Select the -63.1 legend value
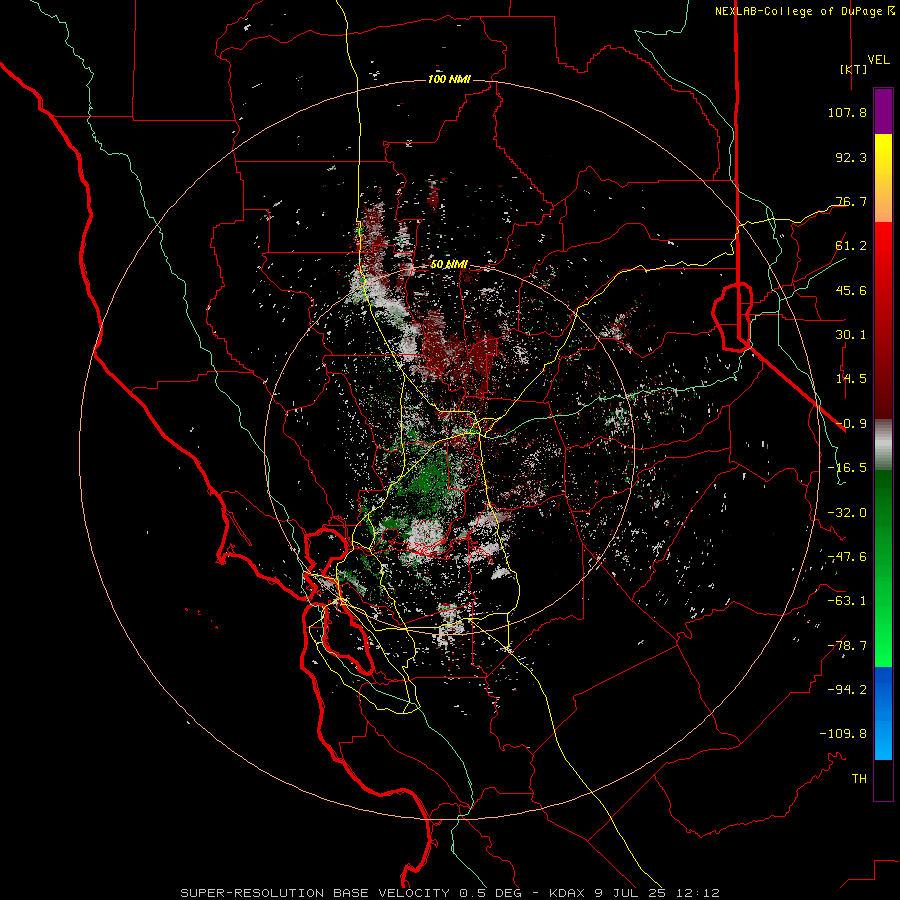The width and height of the screenshot is (900, 900). click(847, 601)
